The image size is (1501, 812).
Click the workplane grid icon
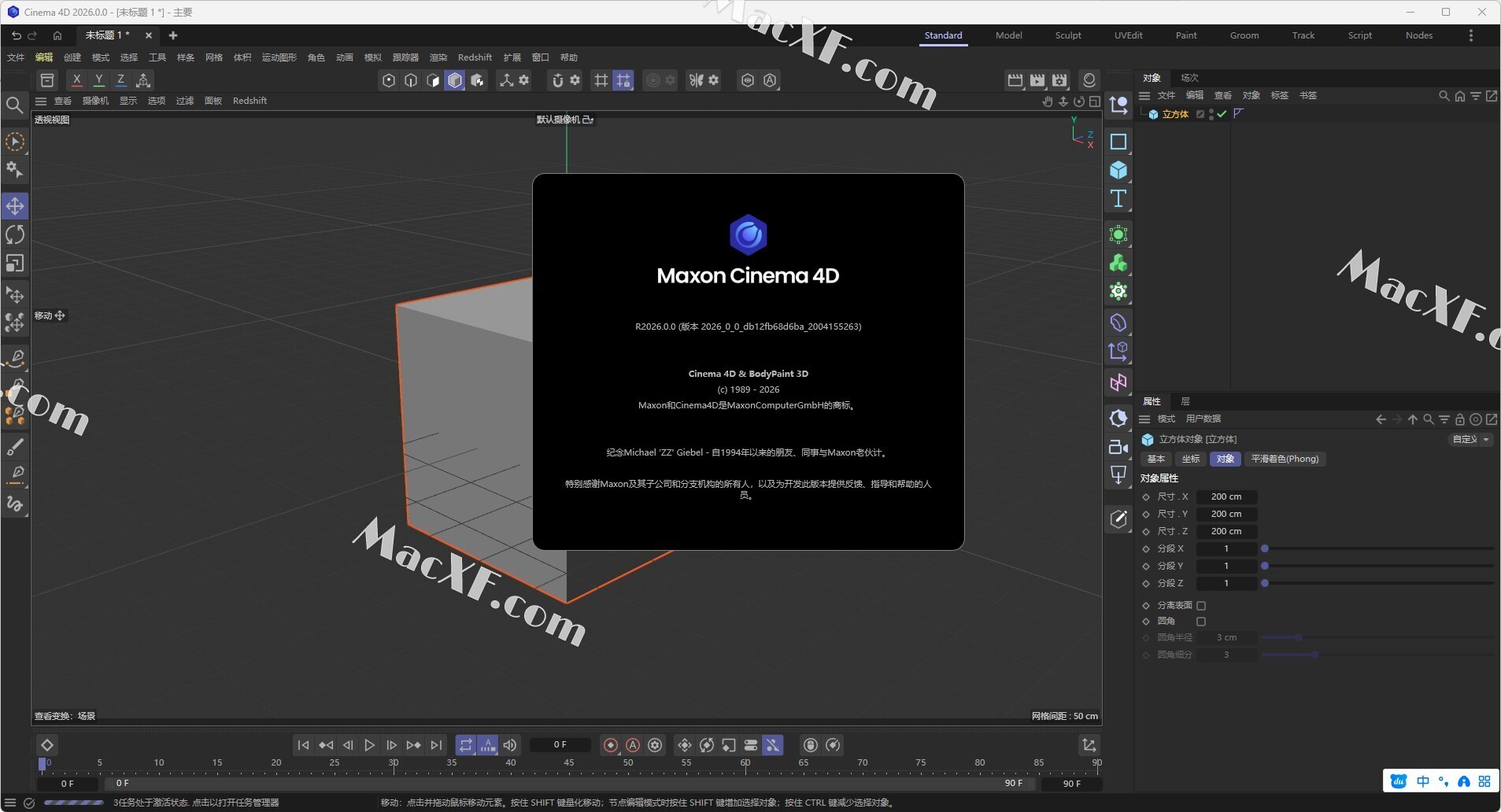[x=601, y=80]
